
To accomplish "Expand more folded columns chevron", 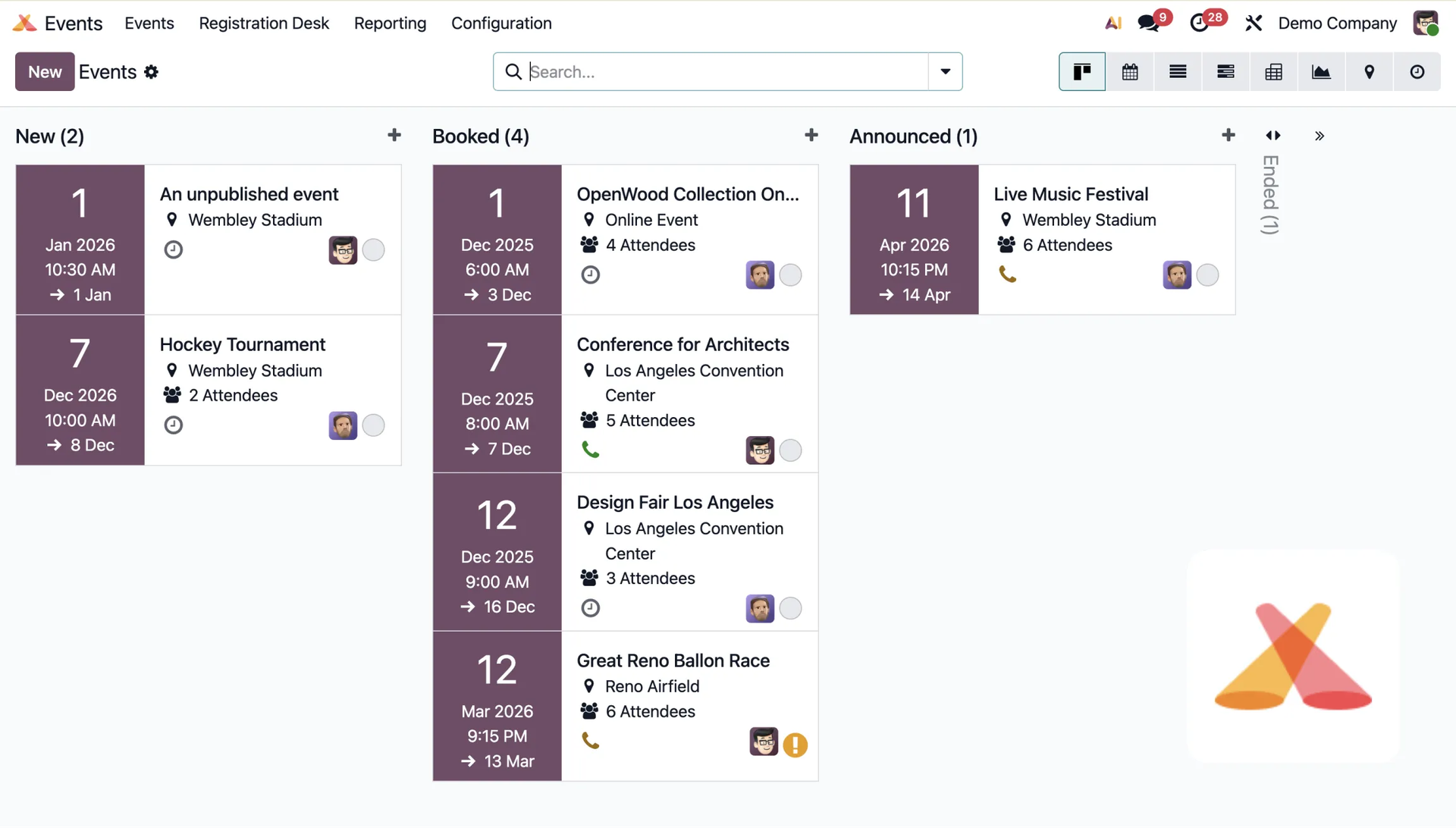I will tap(1319, 136).
